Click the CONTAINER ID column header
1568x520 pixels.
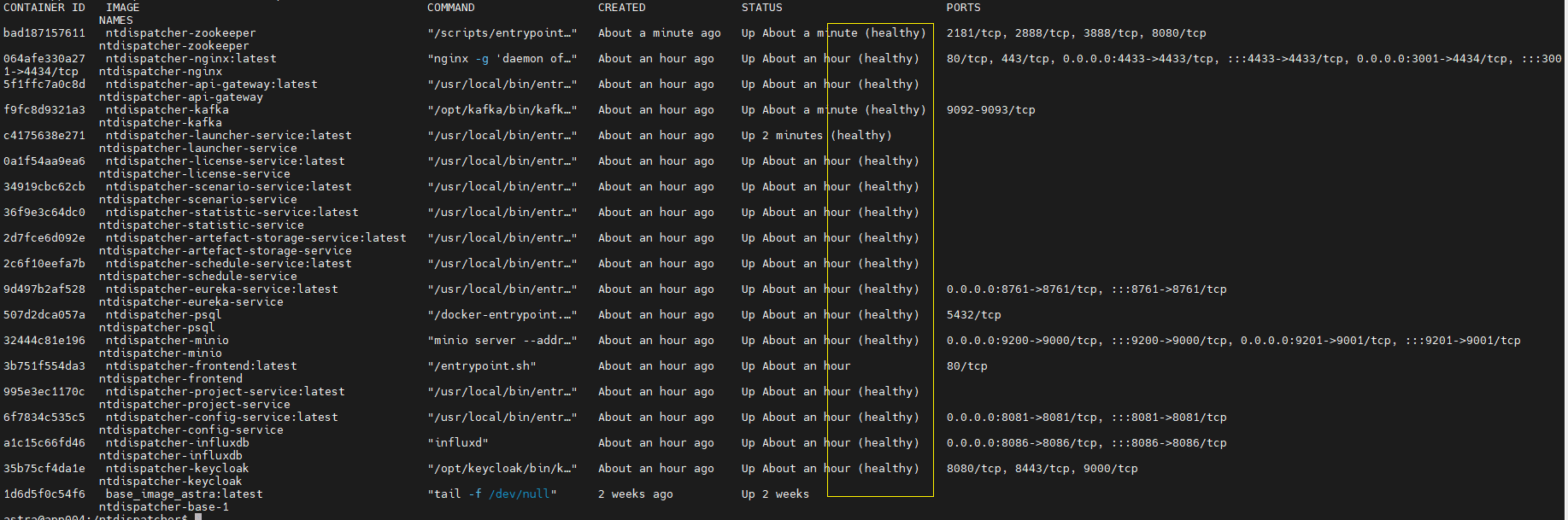click(44, 8)
